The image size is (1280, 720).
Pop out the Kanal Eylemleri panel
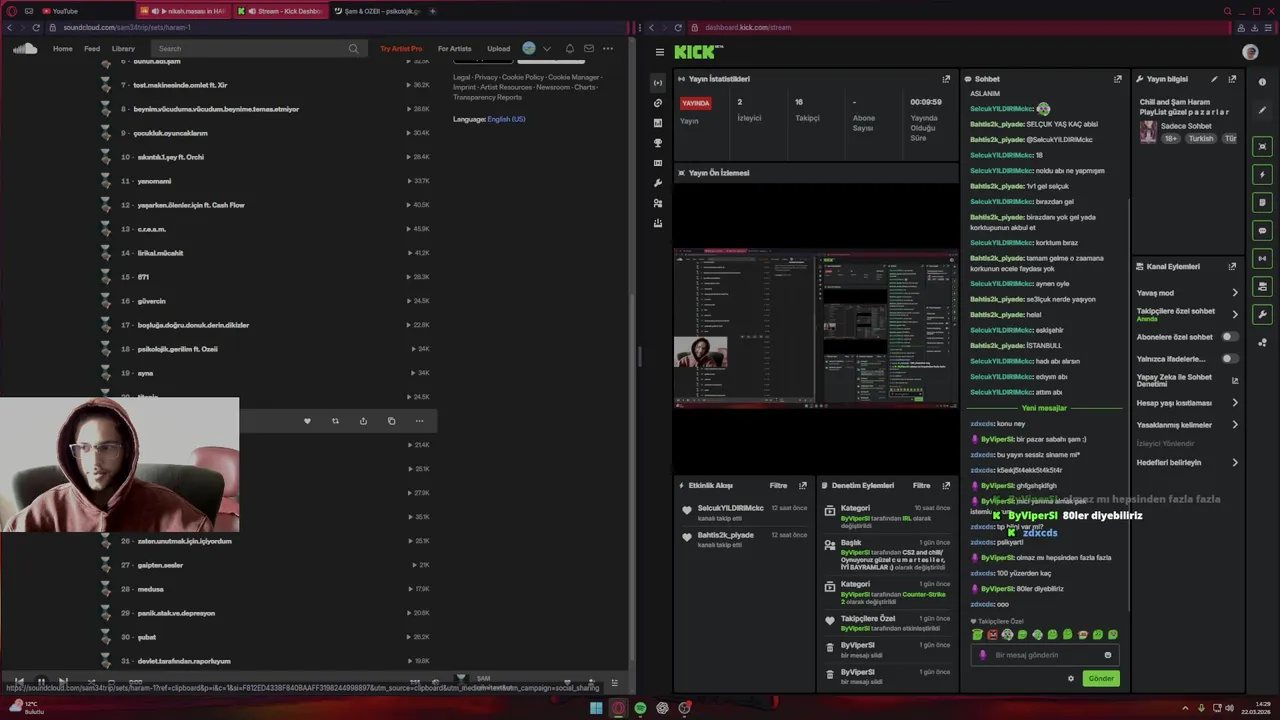(1232, 267)
